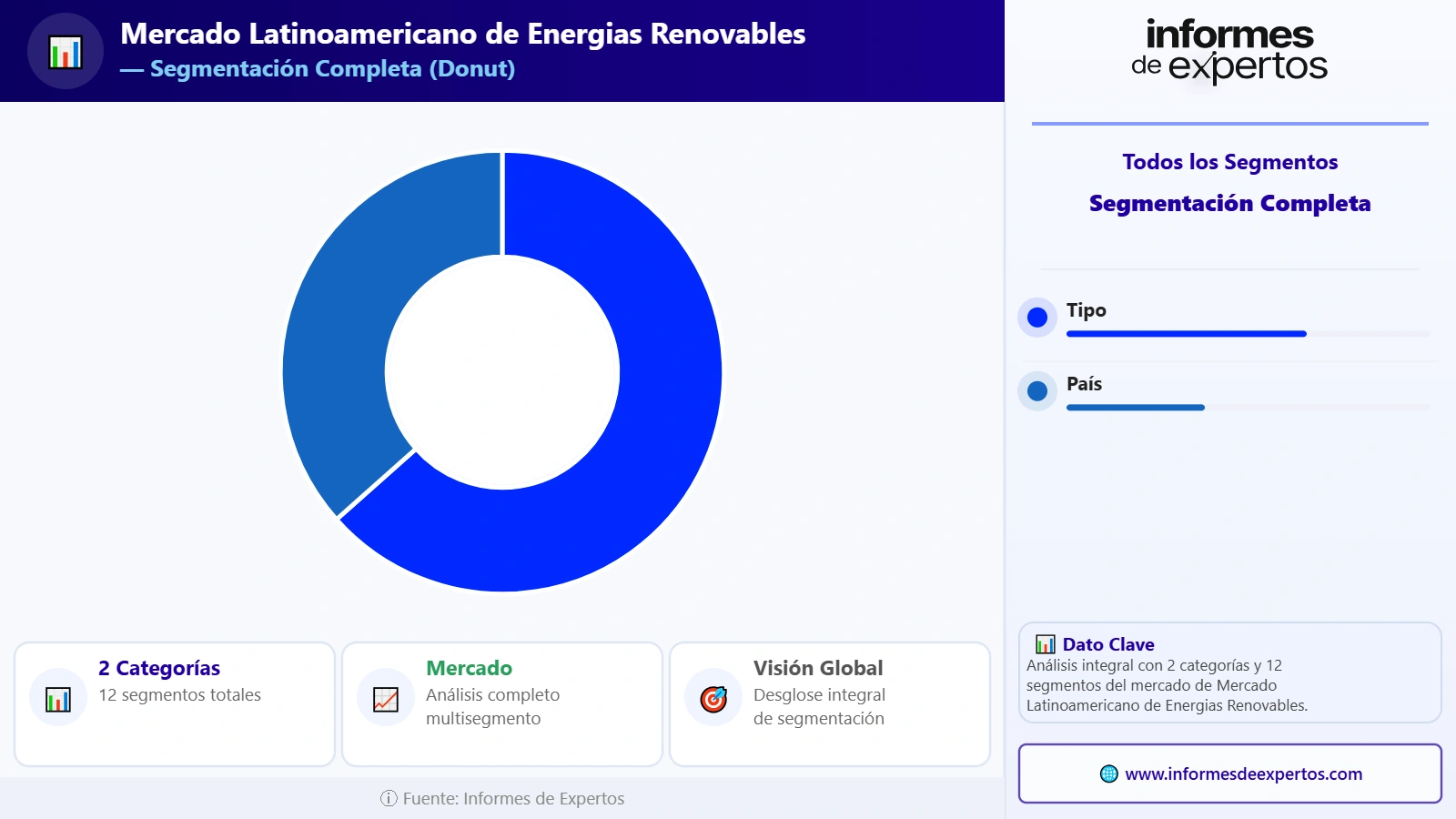Click the informes de expertos logo
Screen dimensions: 1456x819
pos(1229,52)
